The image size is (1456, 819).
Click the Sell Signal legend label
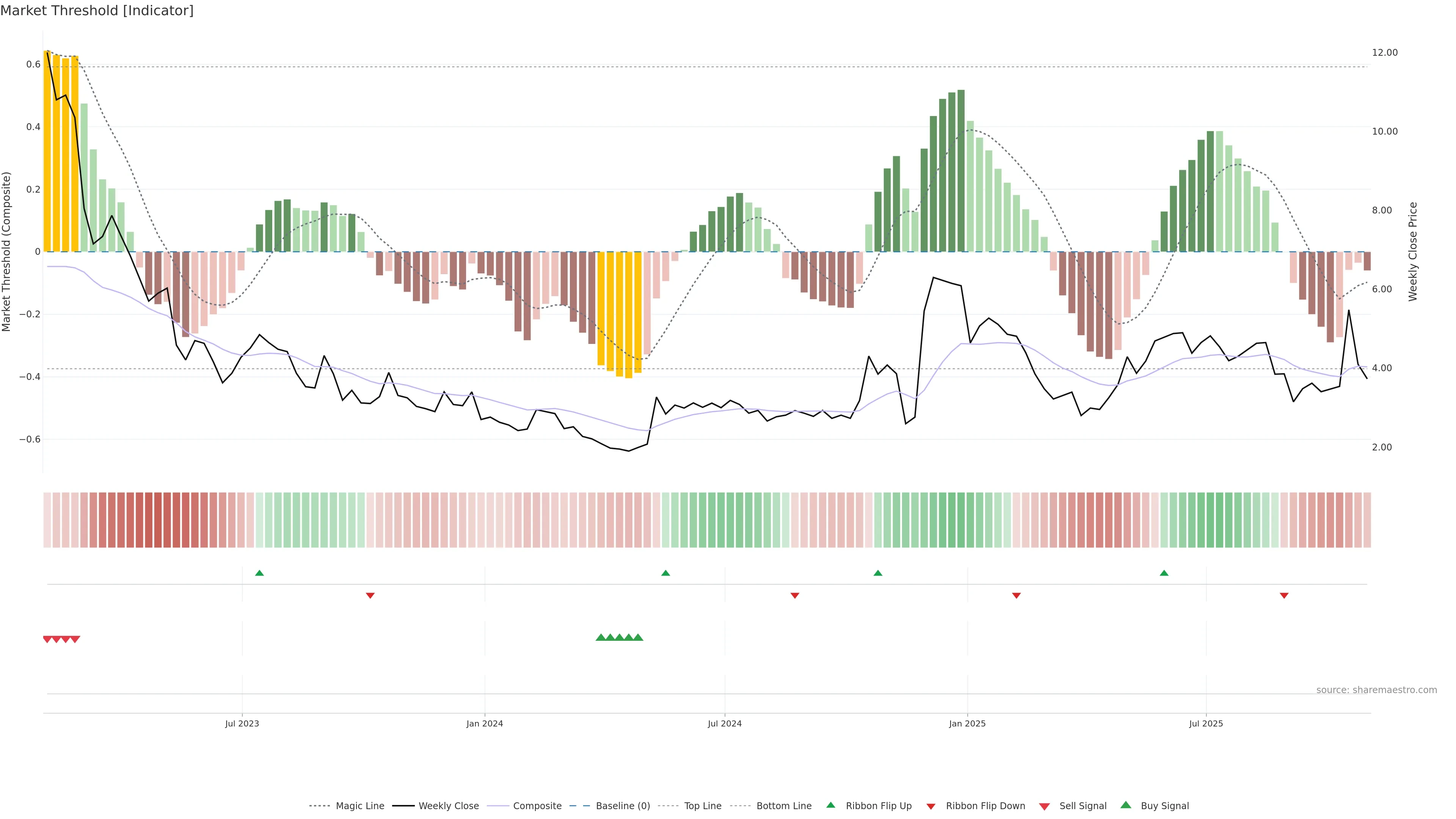pos(1083,806)
